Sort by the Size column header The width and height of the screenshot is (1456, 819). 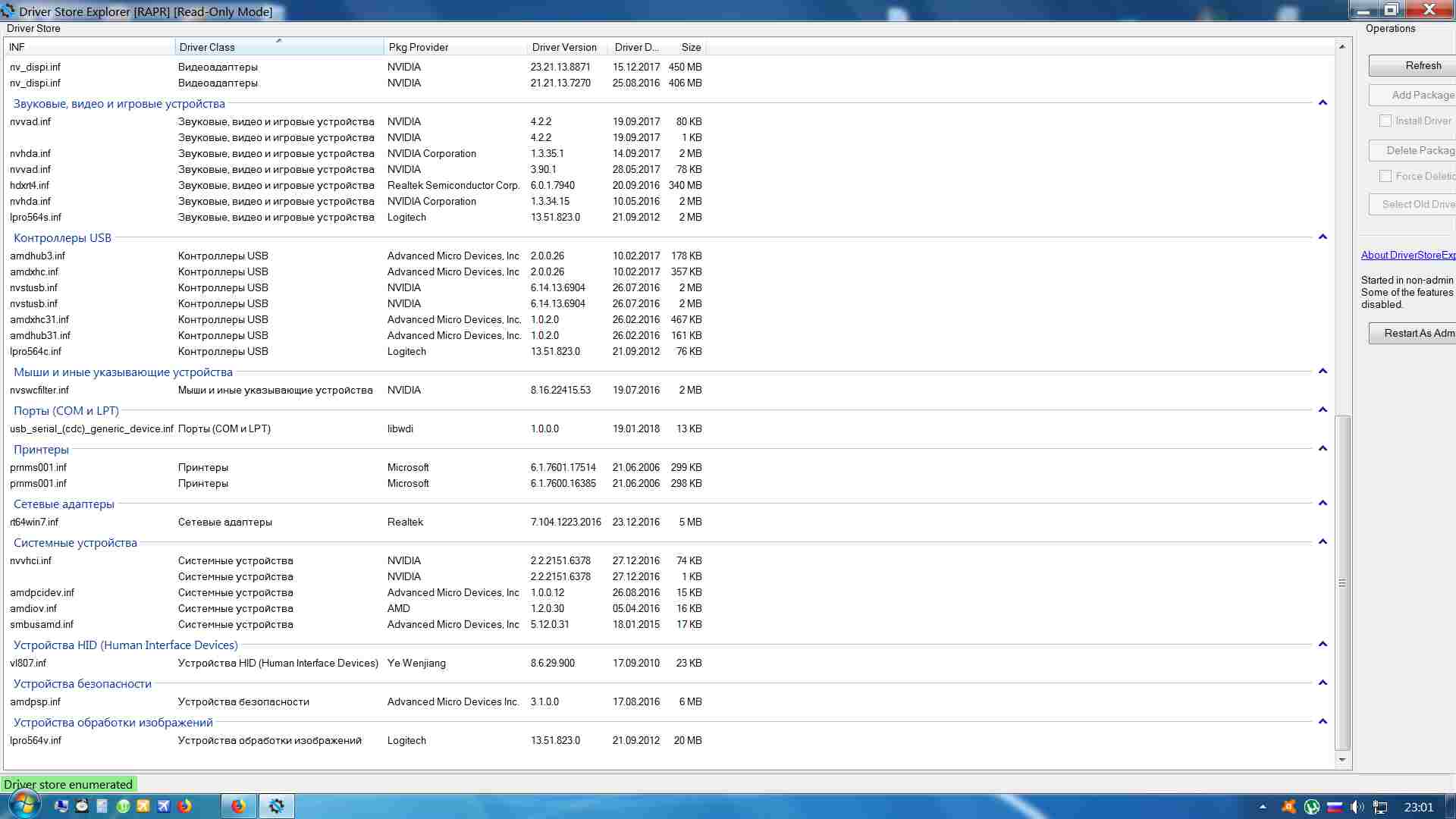[686, 47]
